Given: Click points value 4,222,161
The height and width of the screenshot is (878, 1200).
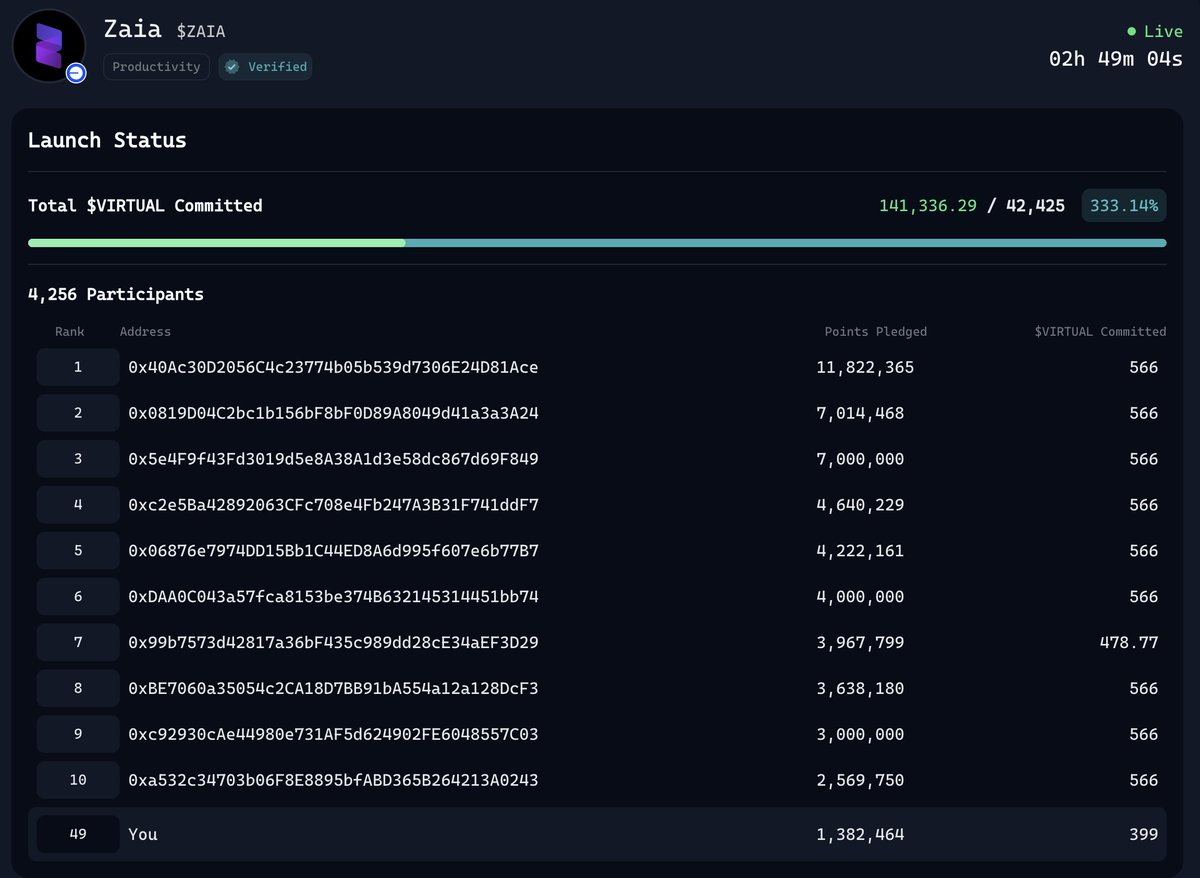Looking at the screenshot, I should [x=860, y=551].
